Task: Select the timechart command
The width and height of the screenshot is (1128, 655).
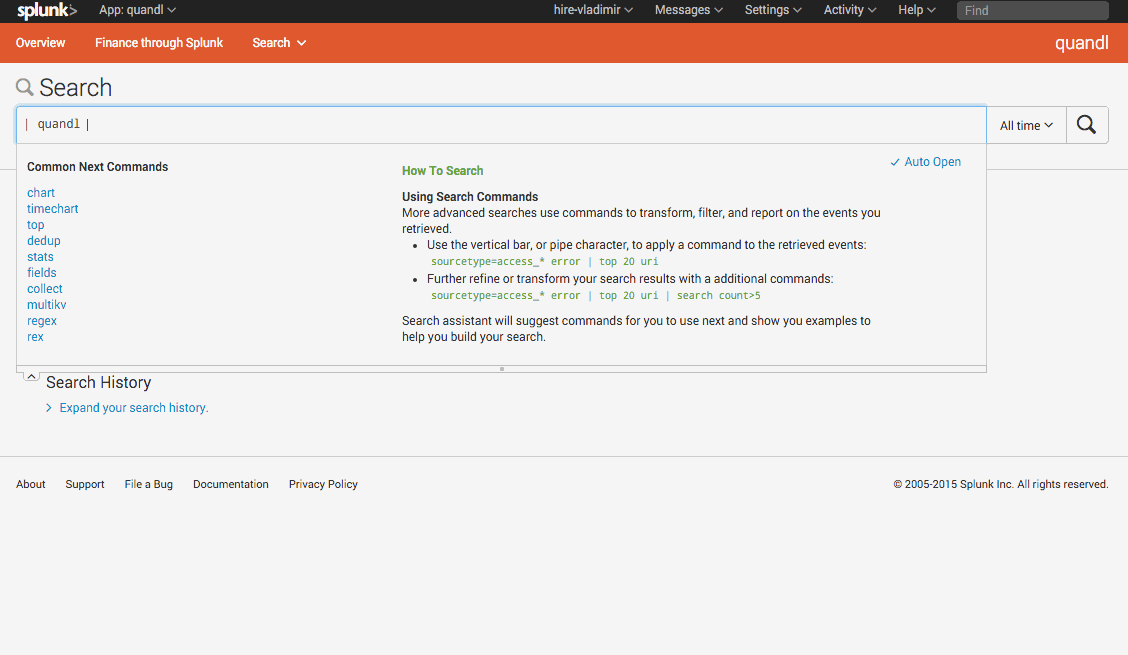Action: pos(53,209)
